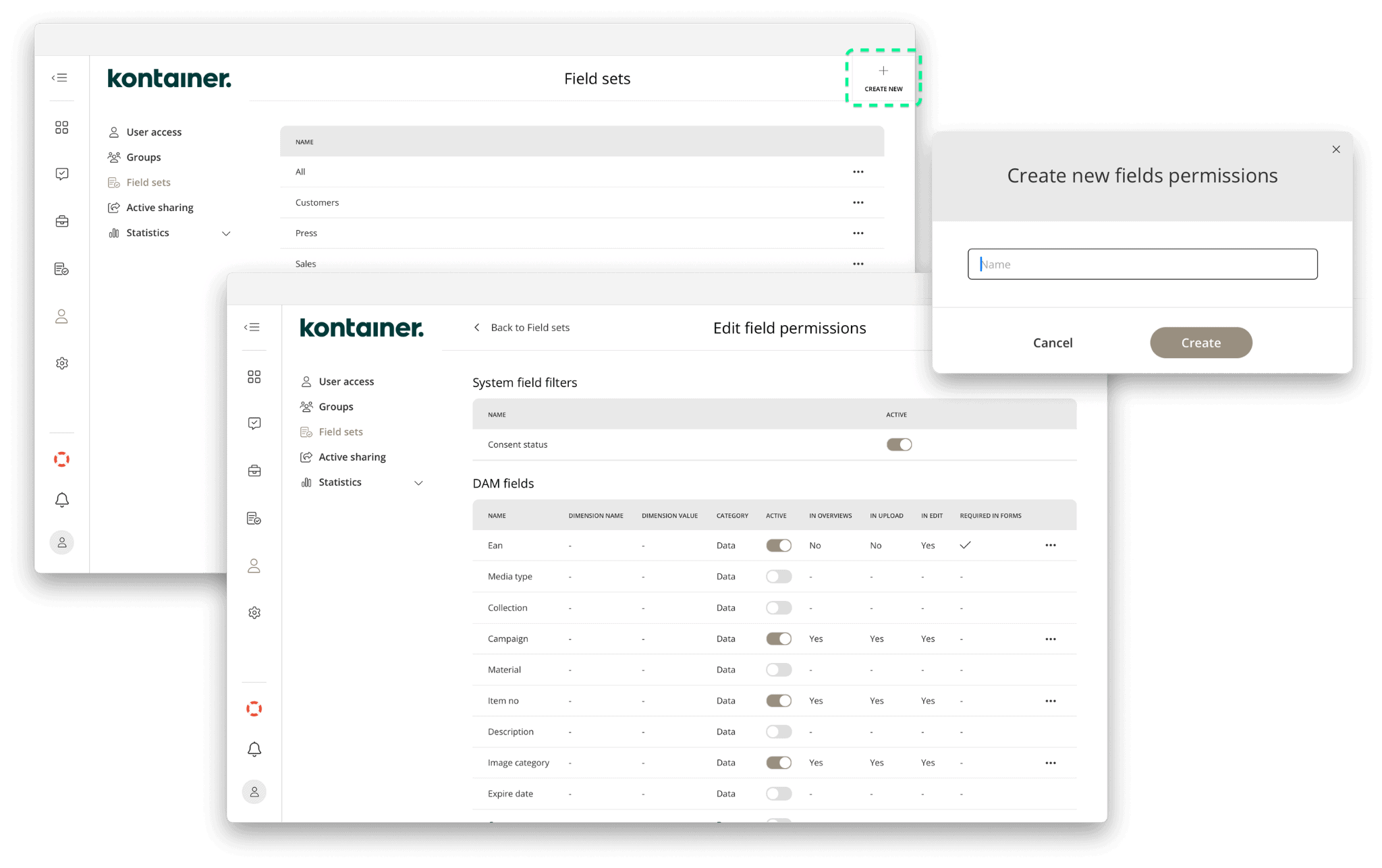1382x868 pixels.
Task: Click the Create button in dialog
Action: click(x=1200, y=343)
